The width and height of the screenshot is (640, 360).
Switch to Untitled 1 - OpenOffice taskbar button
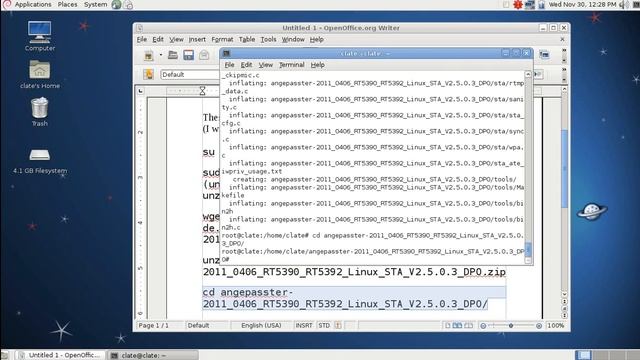pyautogui.click(x=61, y=355)
